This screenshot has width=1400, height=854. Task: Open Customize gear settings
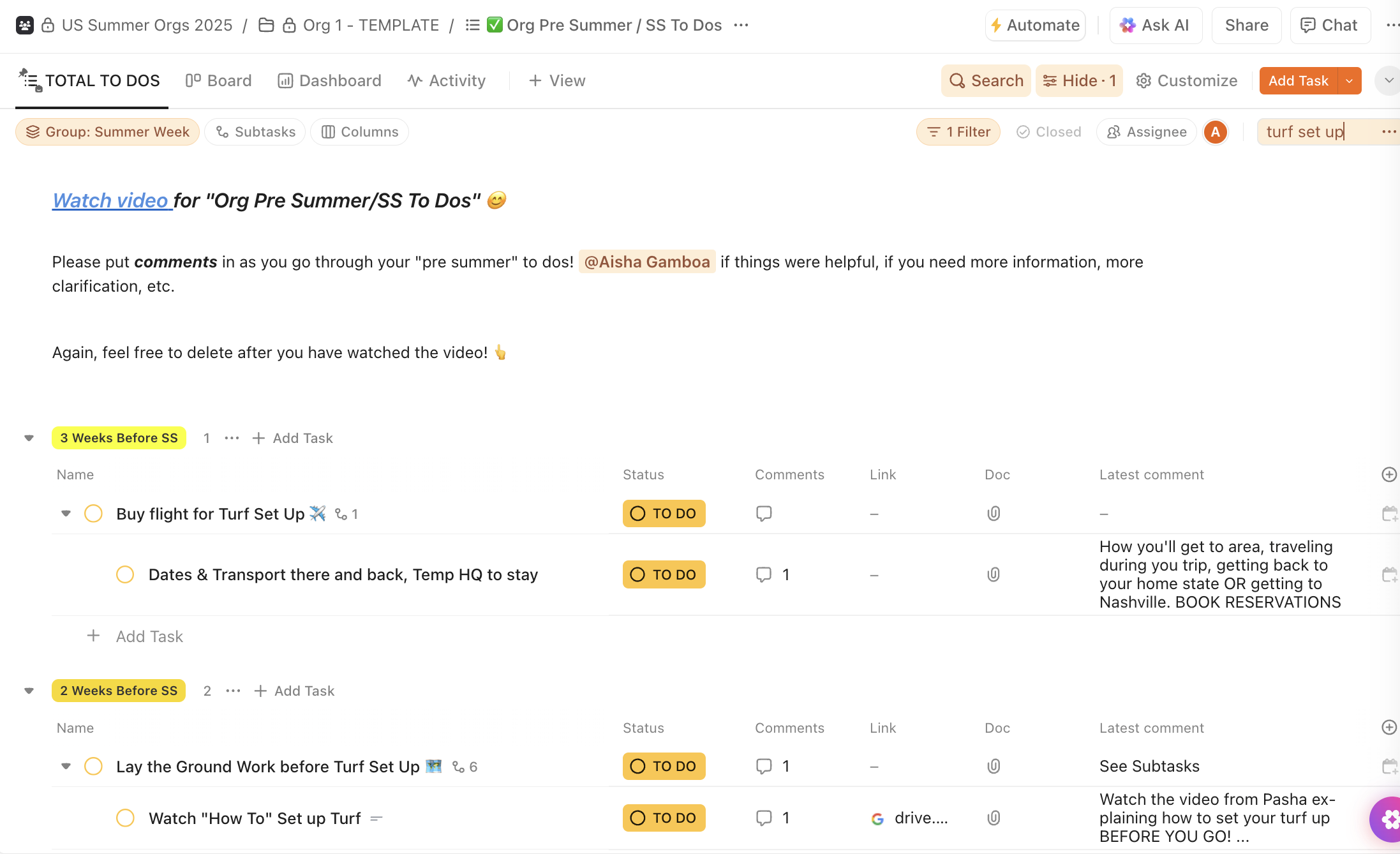1187,81
